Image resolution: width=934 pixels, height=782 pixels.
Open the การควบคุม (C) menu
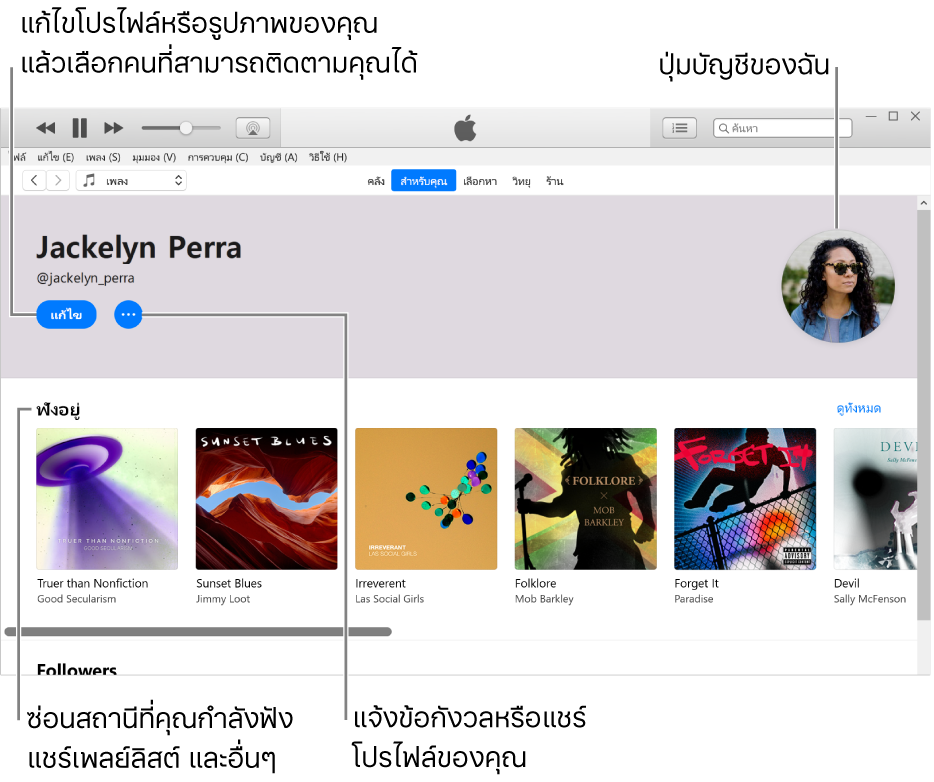[x=218, y=157]
